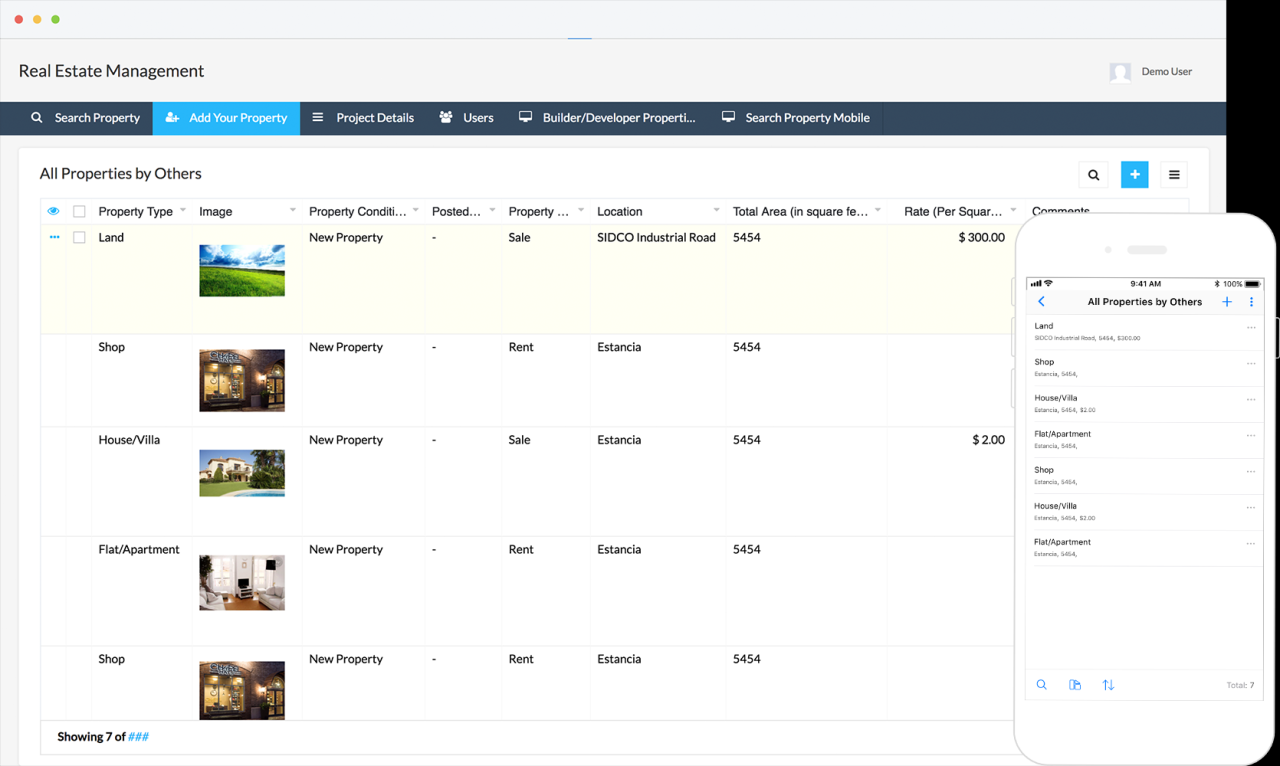Tap ellipsis beside second Shop in mobile list
1280x766 pixels.
(x=1251, y=472)
